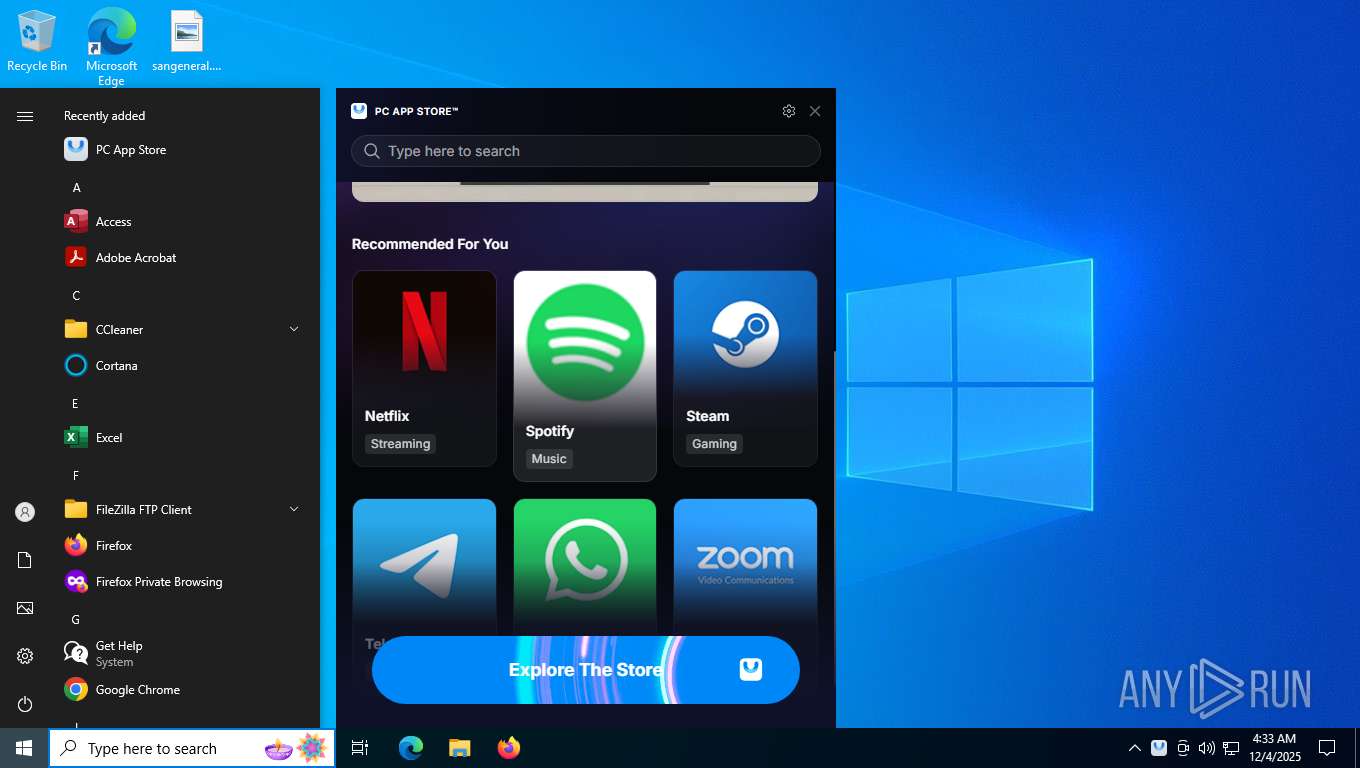Open the Netflix app card
This screenshot has height=768, width=1360.
[424, 368]
